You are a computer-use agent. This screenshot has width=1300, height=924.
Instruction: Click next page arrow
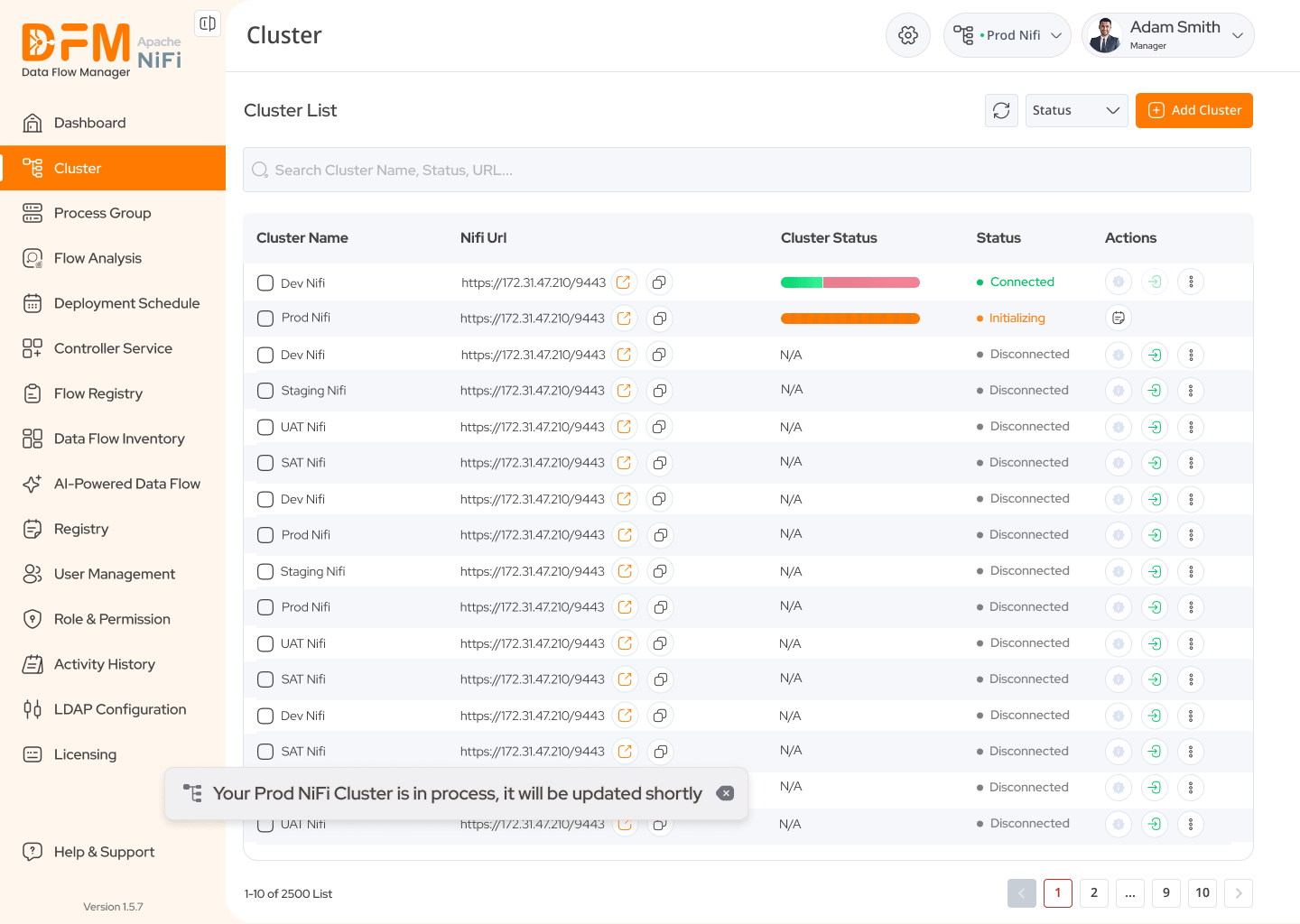pos(1239,893)
